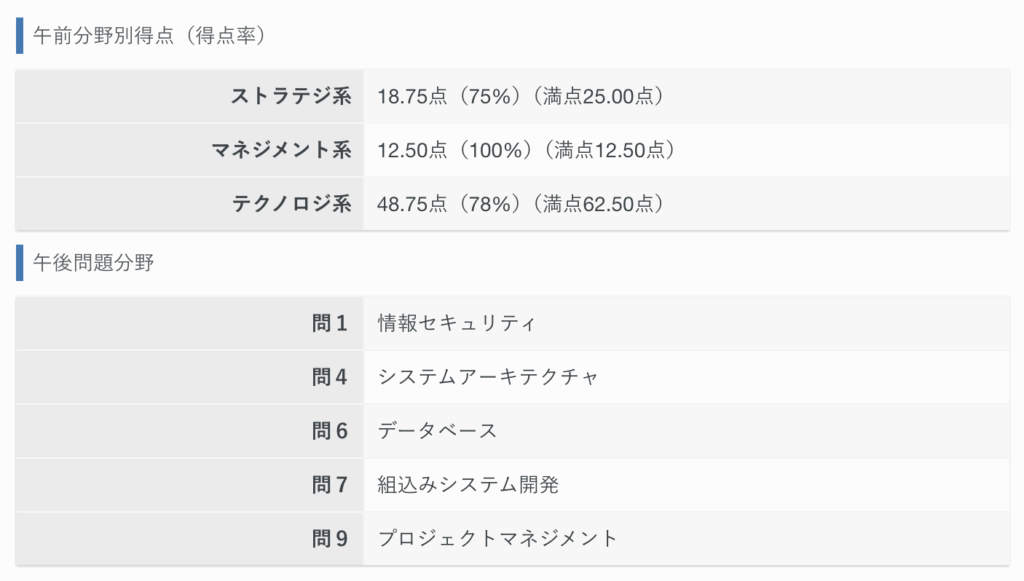The image size is (1024, 581).
Task: Click the システムアーキテクチャ entry
Action: tap(488, 377)
